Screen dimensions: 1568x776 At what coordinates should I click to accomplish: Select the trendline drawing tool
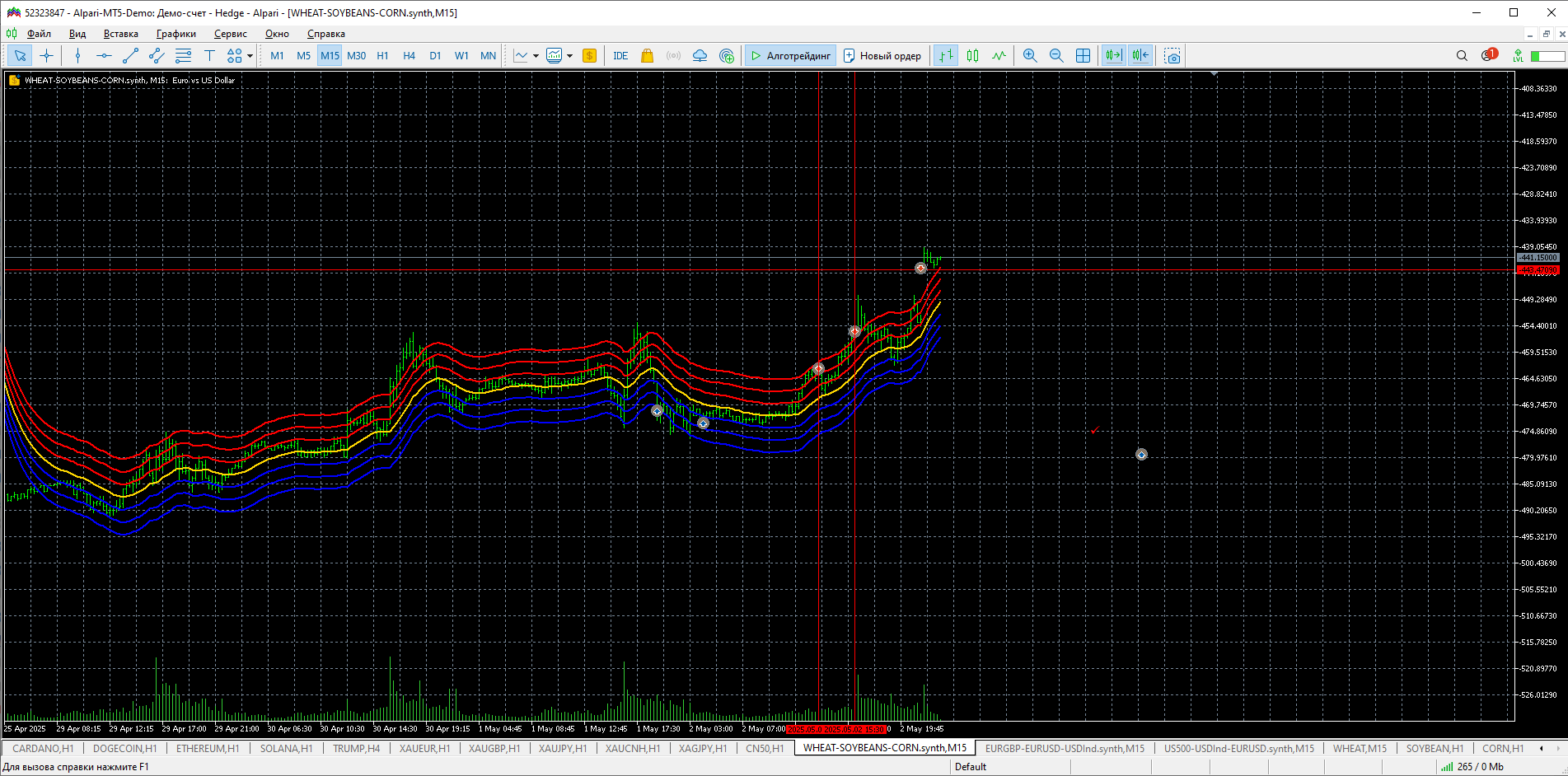tap(130, 56)
